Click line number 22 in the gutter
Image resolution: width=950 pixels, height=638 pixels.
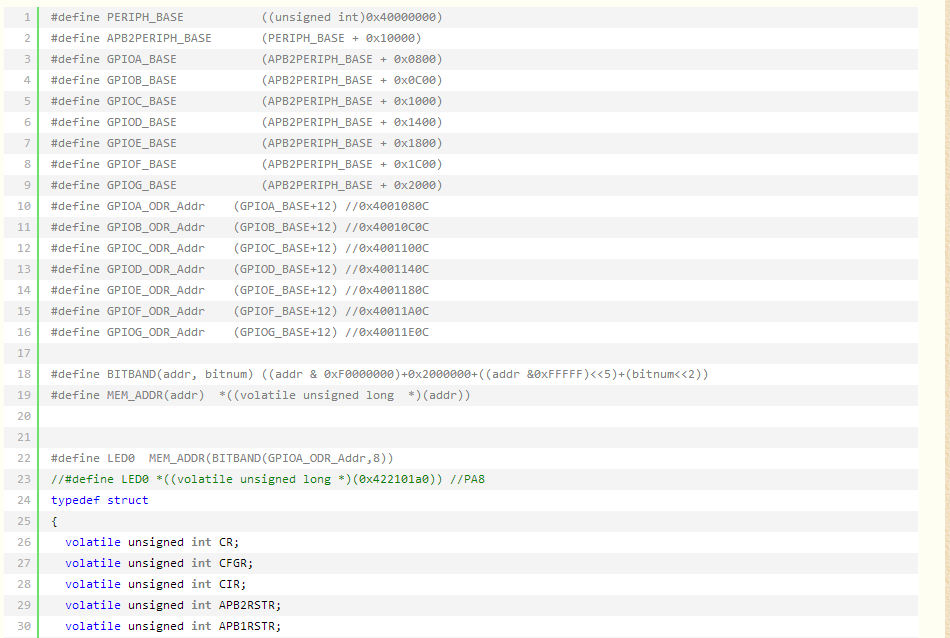pyautogui.click(x=25, y=458)
